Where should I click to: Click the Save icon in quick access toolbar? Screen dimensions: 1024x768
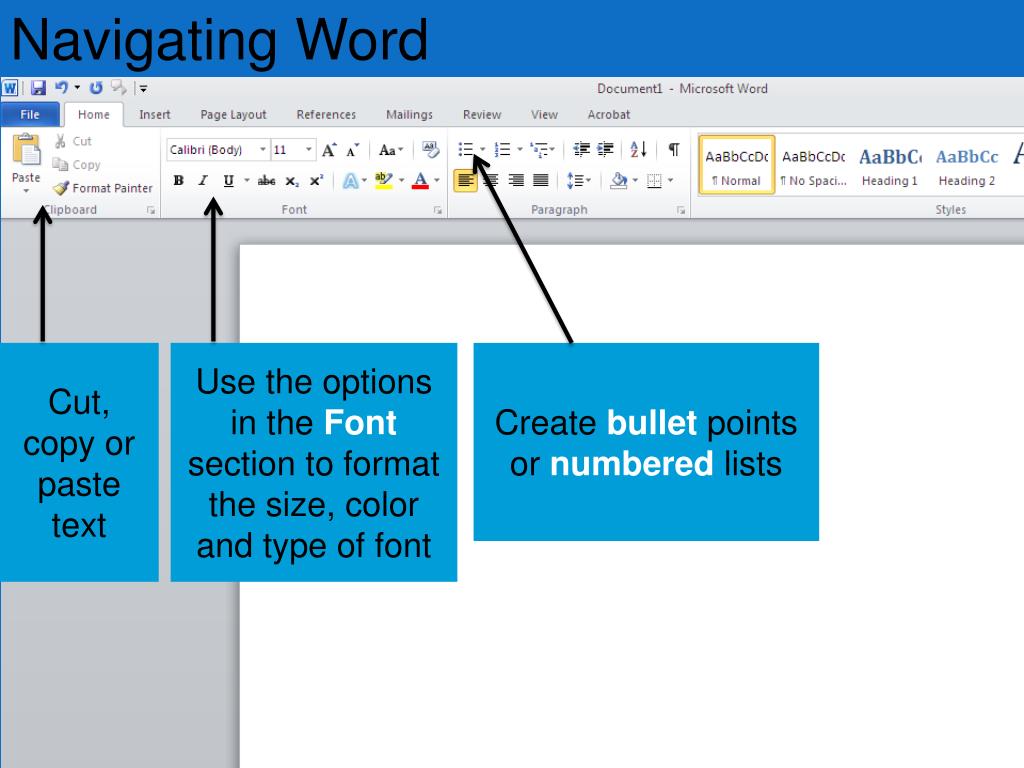pyautogui.click(x=38, y=88)
